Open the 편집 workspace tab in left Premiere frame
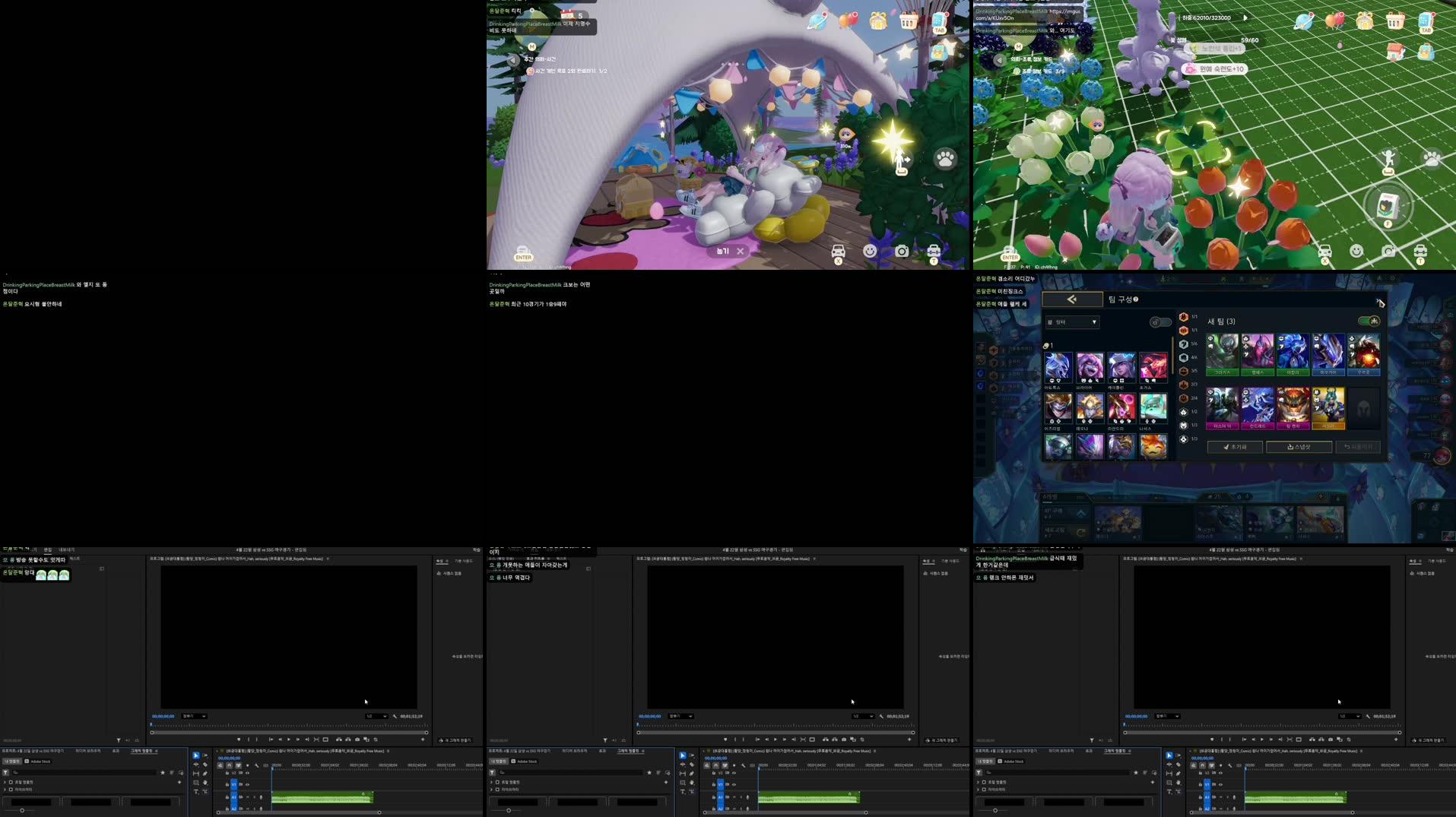Screen dimensions: 1456x817 pyautogui.click(x=48, y=549)
